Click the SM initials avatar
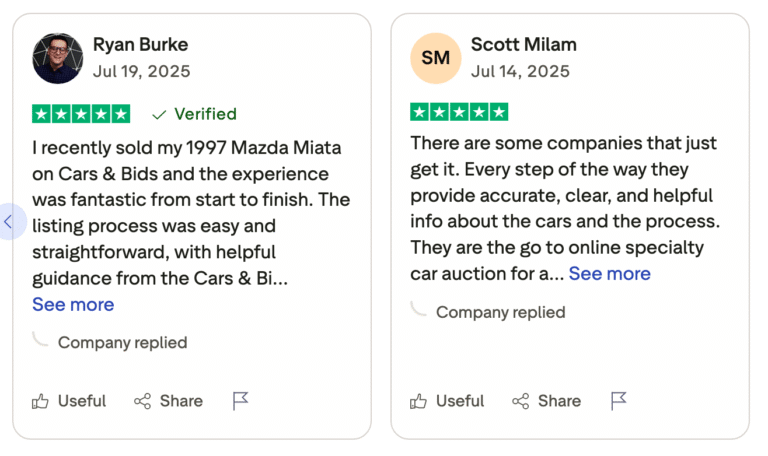This screenshot has width=768, height=456. point(435,58)
